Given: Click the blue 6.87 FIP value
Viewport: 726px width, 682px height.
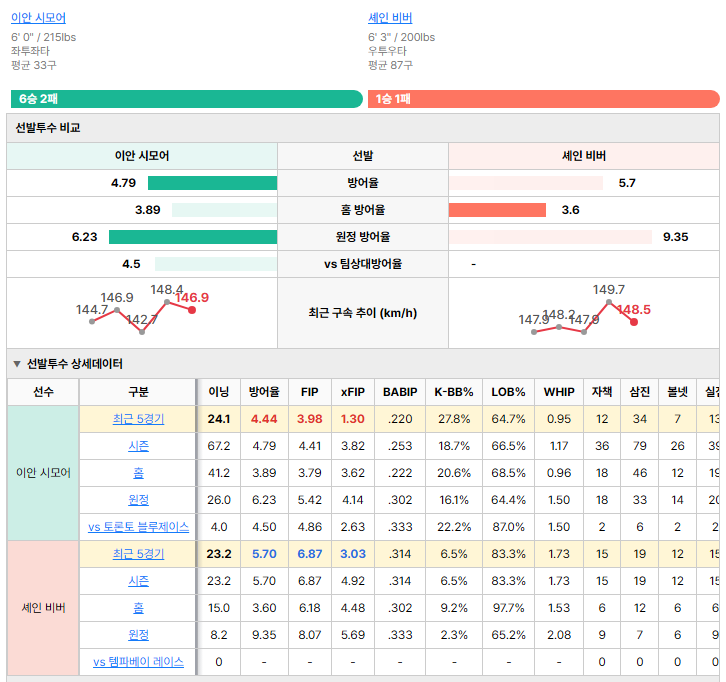Looking at the screenshot, I should click(x=310, y=554).
